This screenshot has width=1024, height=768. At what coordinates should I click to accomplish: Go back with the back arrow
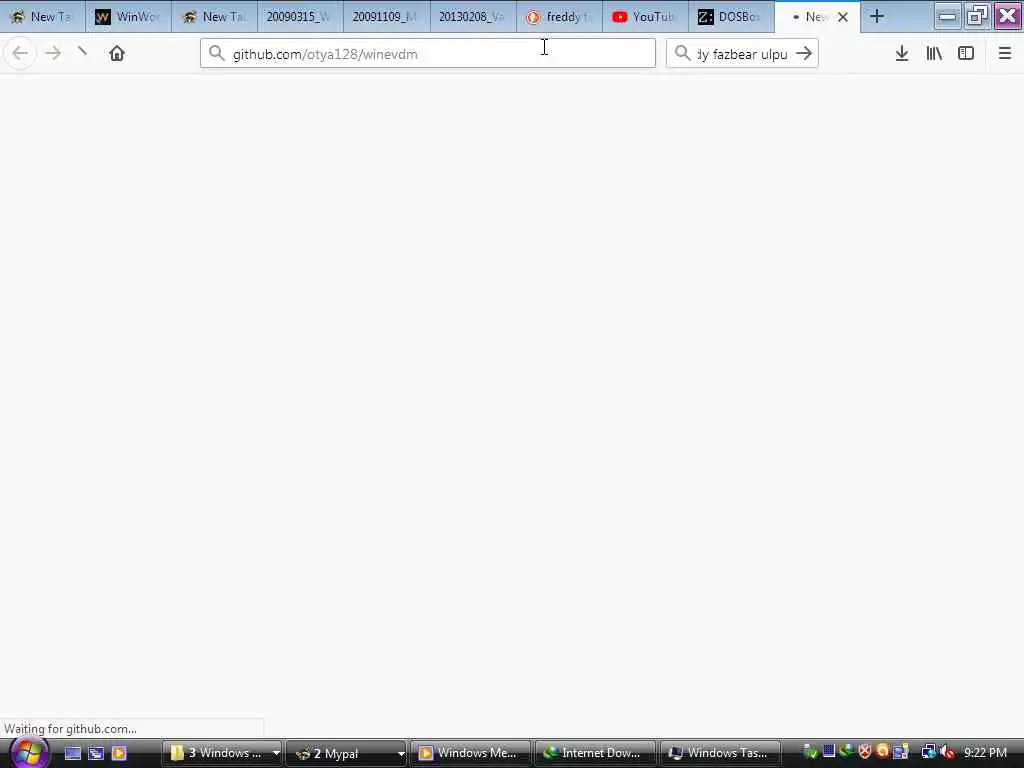click(20, 54)
